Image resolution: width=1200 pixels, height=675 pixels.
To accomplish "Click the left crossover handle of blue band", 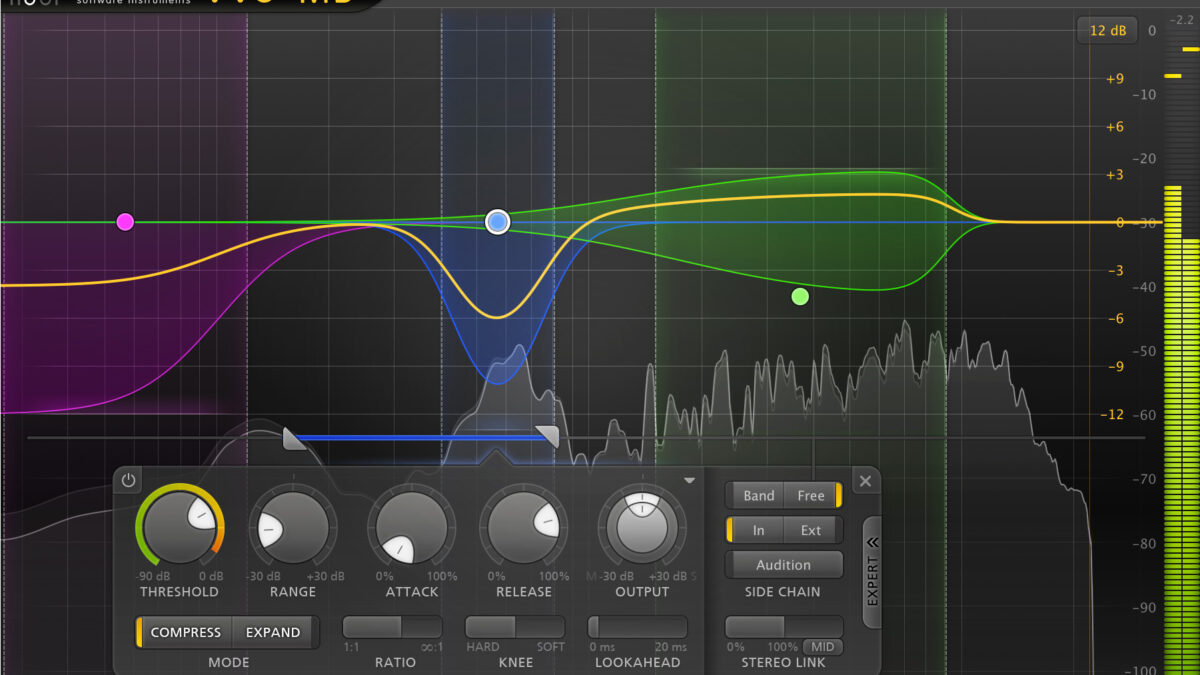I will click(x=293, y=437).
